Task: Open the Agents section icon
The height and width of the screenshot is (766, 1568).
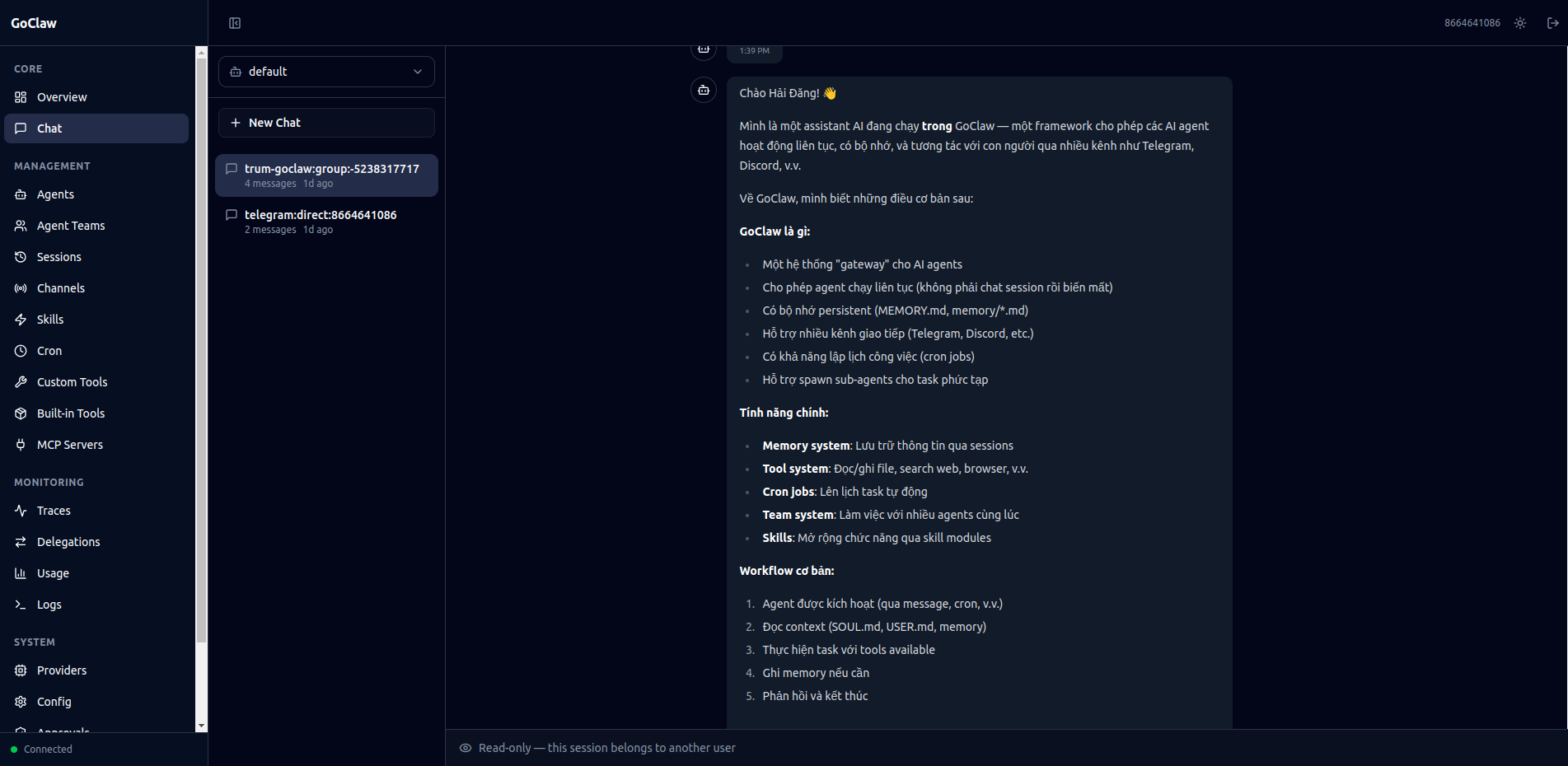Action: (21, 194)
